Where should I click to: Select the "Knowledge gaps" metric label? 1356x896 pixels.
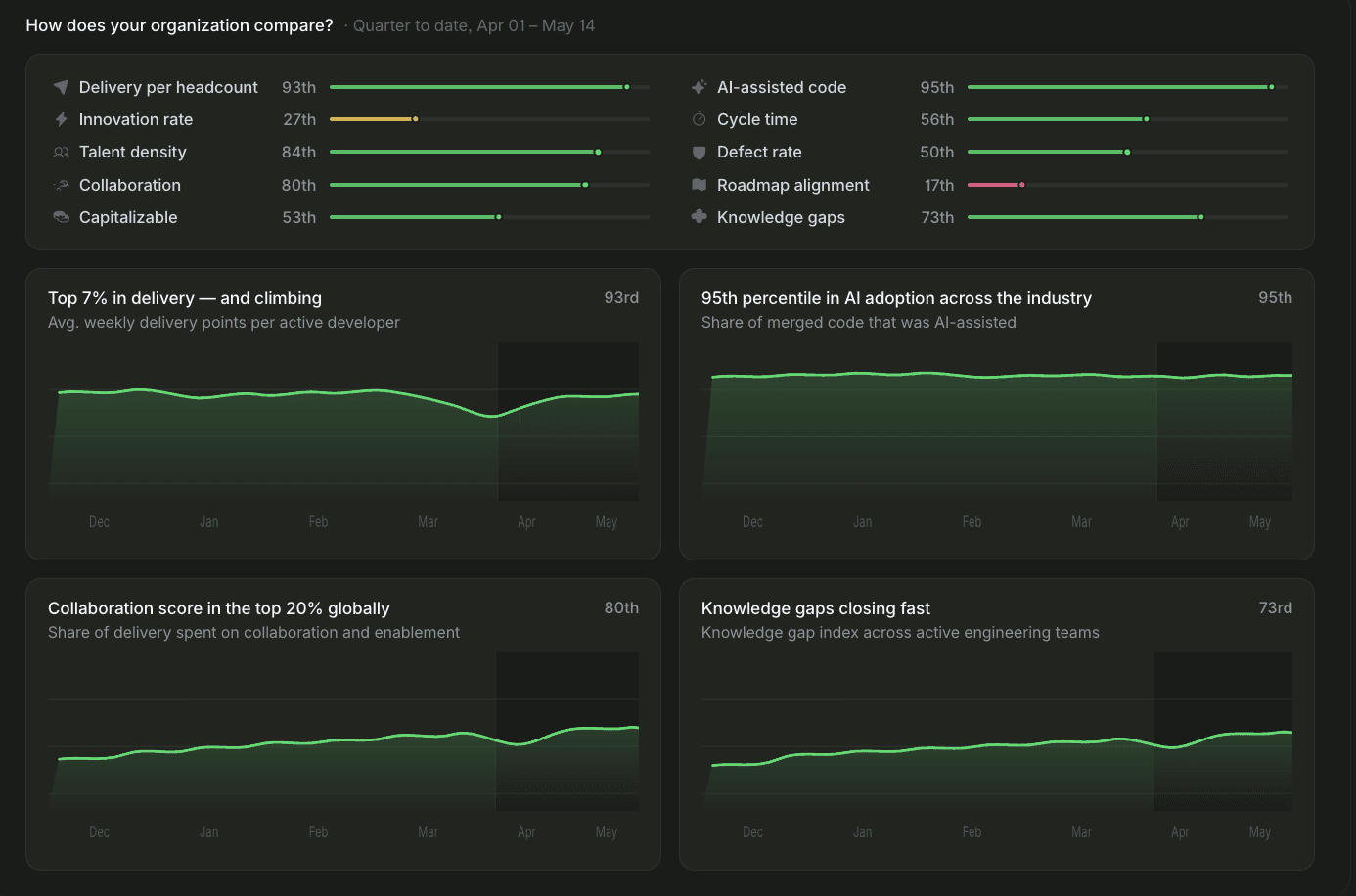point(781,217)
